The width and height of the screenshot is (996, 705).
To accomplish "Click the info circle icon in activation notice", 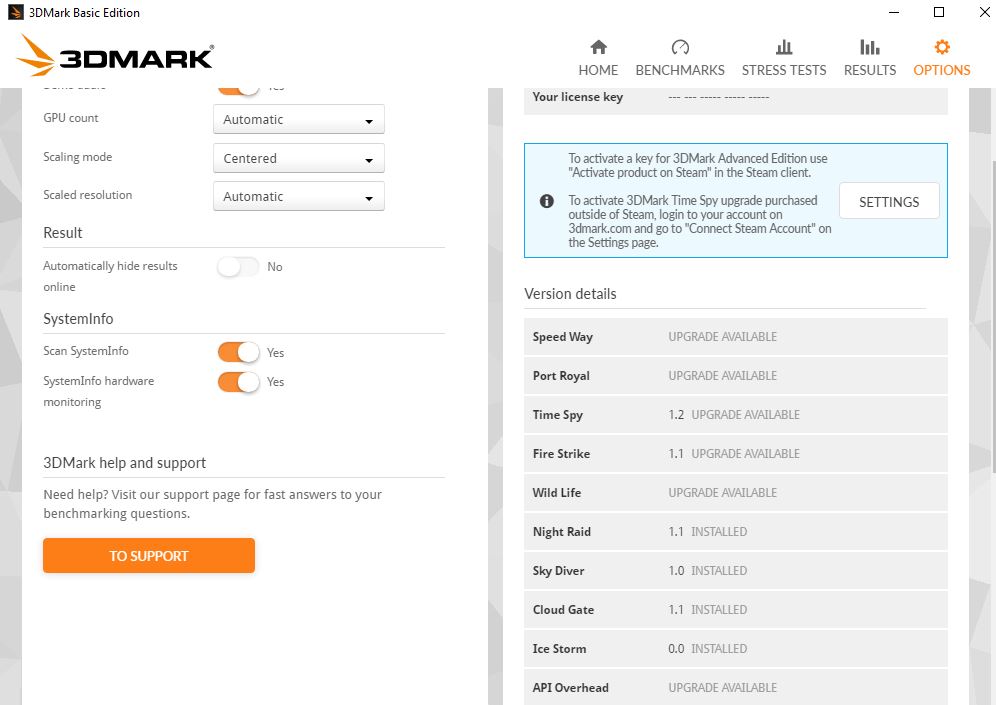I will tap(546, 201).
